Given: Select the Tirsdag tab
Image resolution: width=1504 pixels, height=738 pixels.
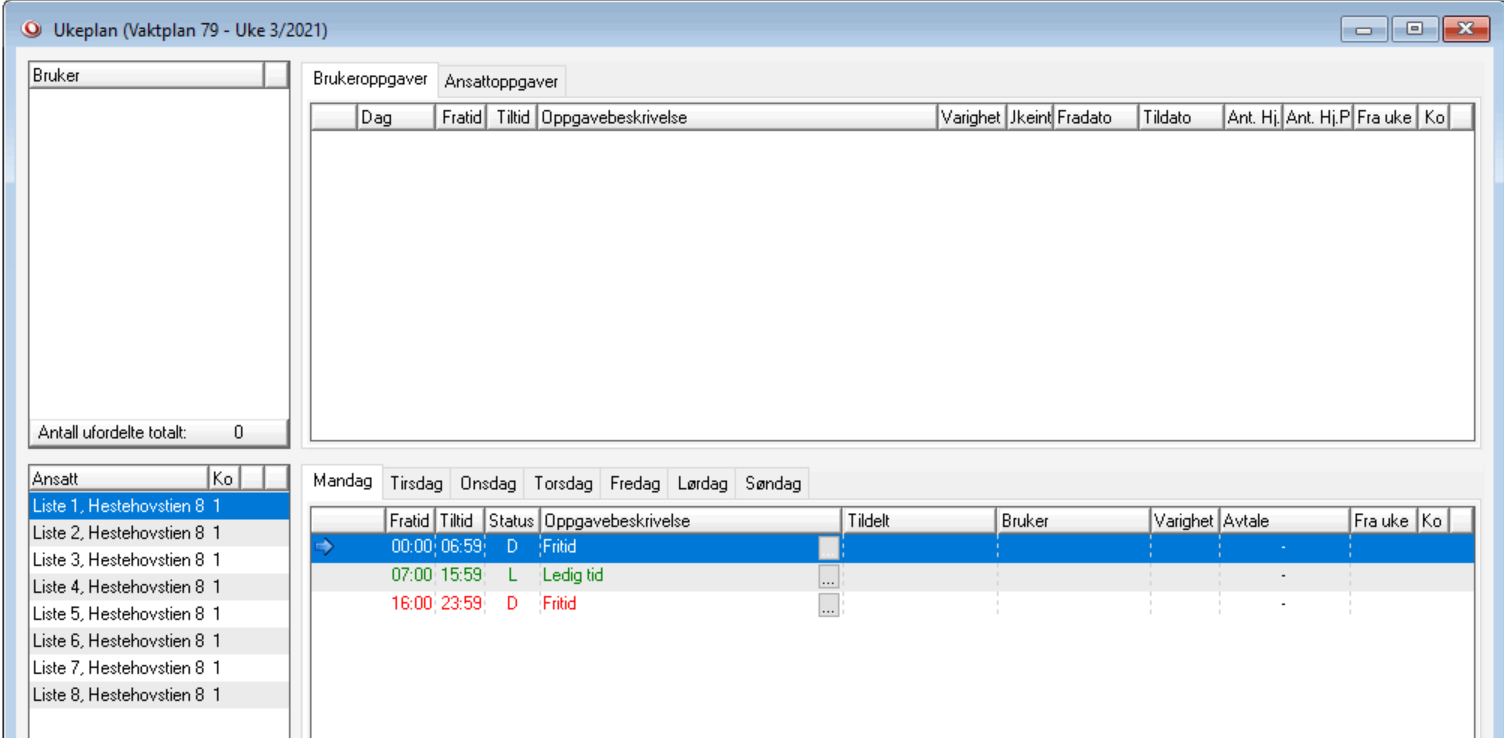Looking at the screenshot, I should (416, 484).
